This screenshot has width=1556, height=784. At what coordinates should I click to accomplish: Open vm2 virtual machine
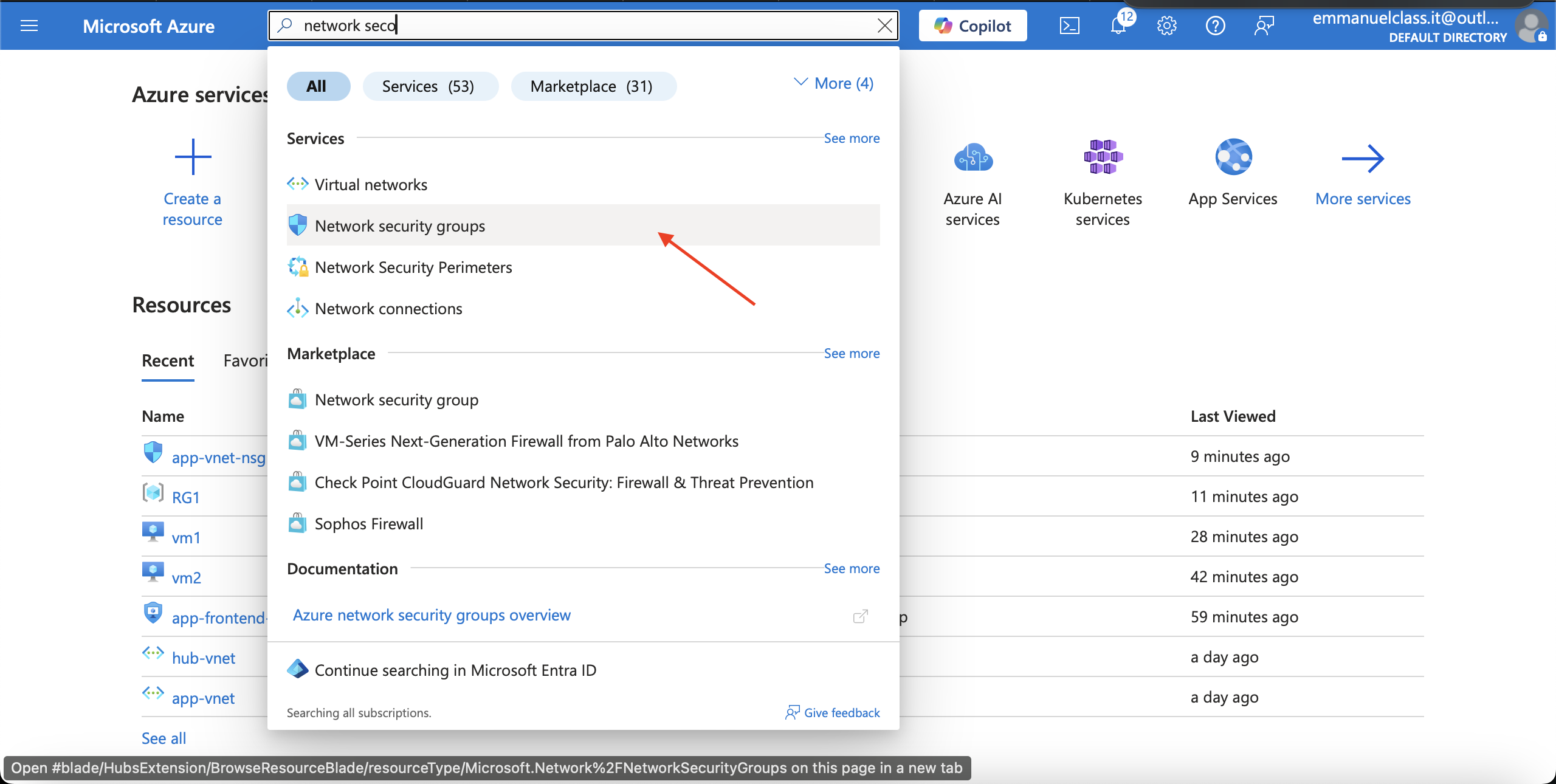(186, 577)
